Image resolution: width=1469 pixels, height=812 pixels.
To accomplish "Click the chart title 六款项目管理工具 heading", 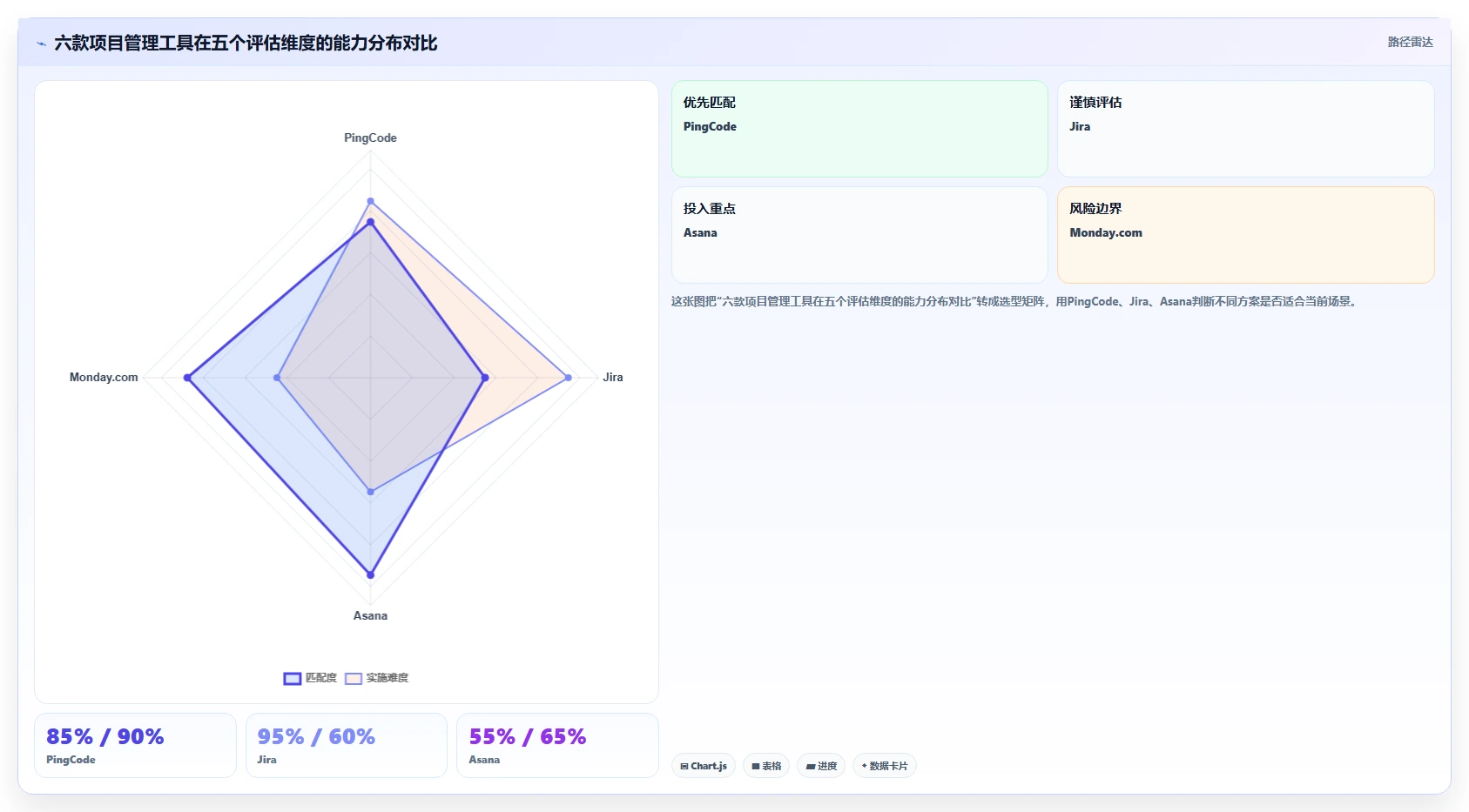I will pyautogui.click(x=246, y=43).
